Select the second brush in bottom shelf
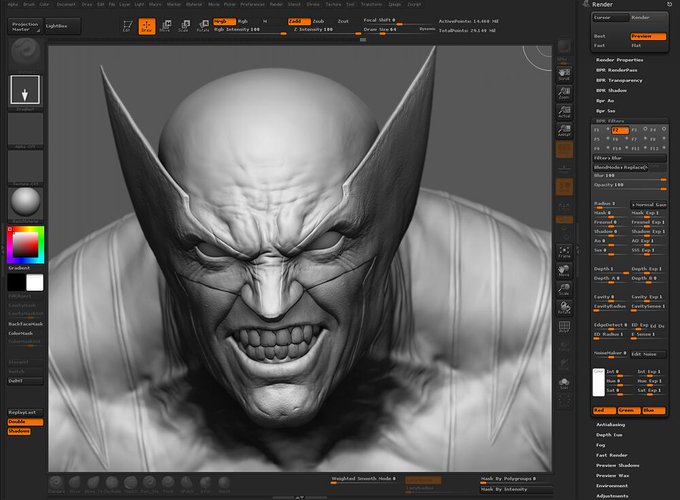Image resolution: width=680 pixels, height=500 pixels. coord(75,484)
